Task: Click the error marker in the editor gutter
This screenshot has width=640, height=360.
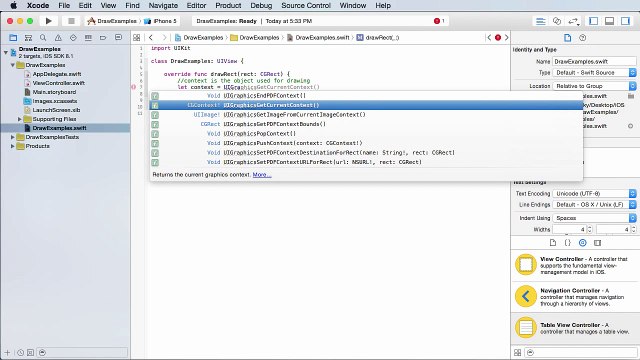Action: click(133, 87)
